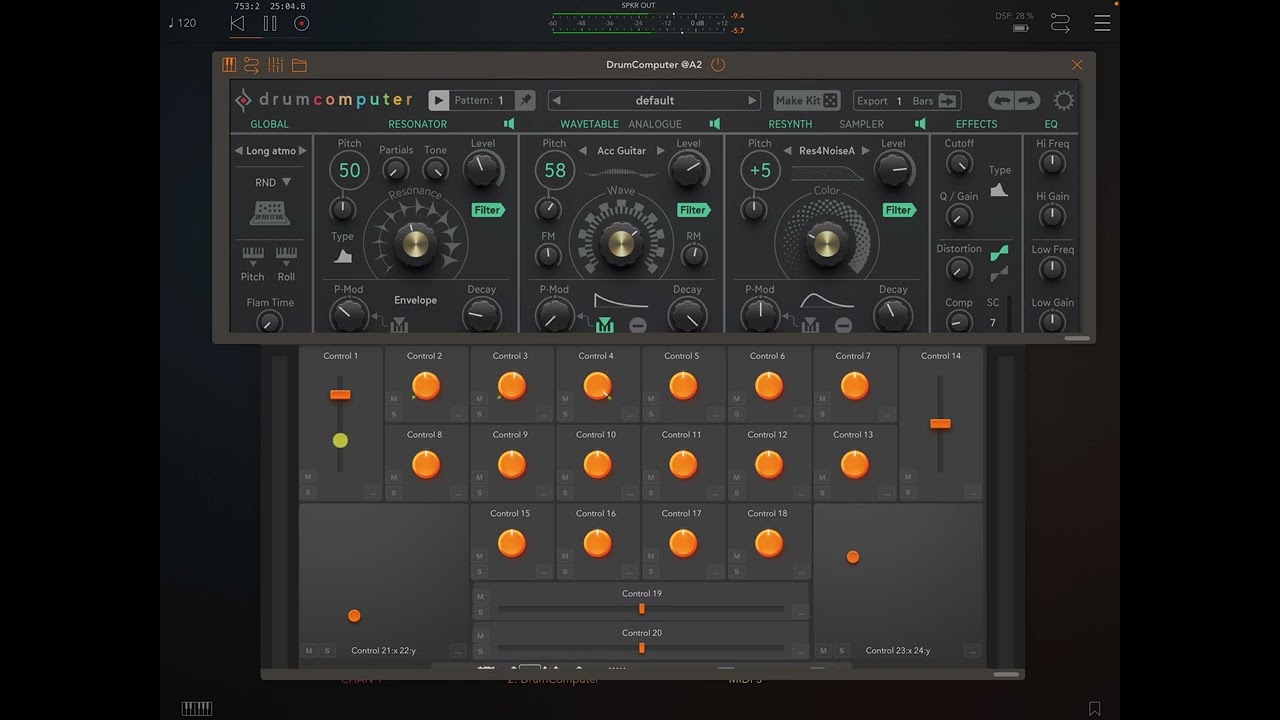Viewport: 1280px width, 720px height.
Task: Click the Control 19 horizontal slider handle
Action: (641, 608)
